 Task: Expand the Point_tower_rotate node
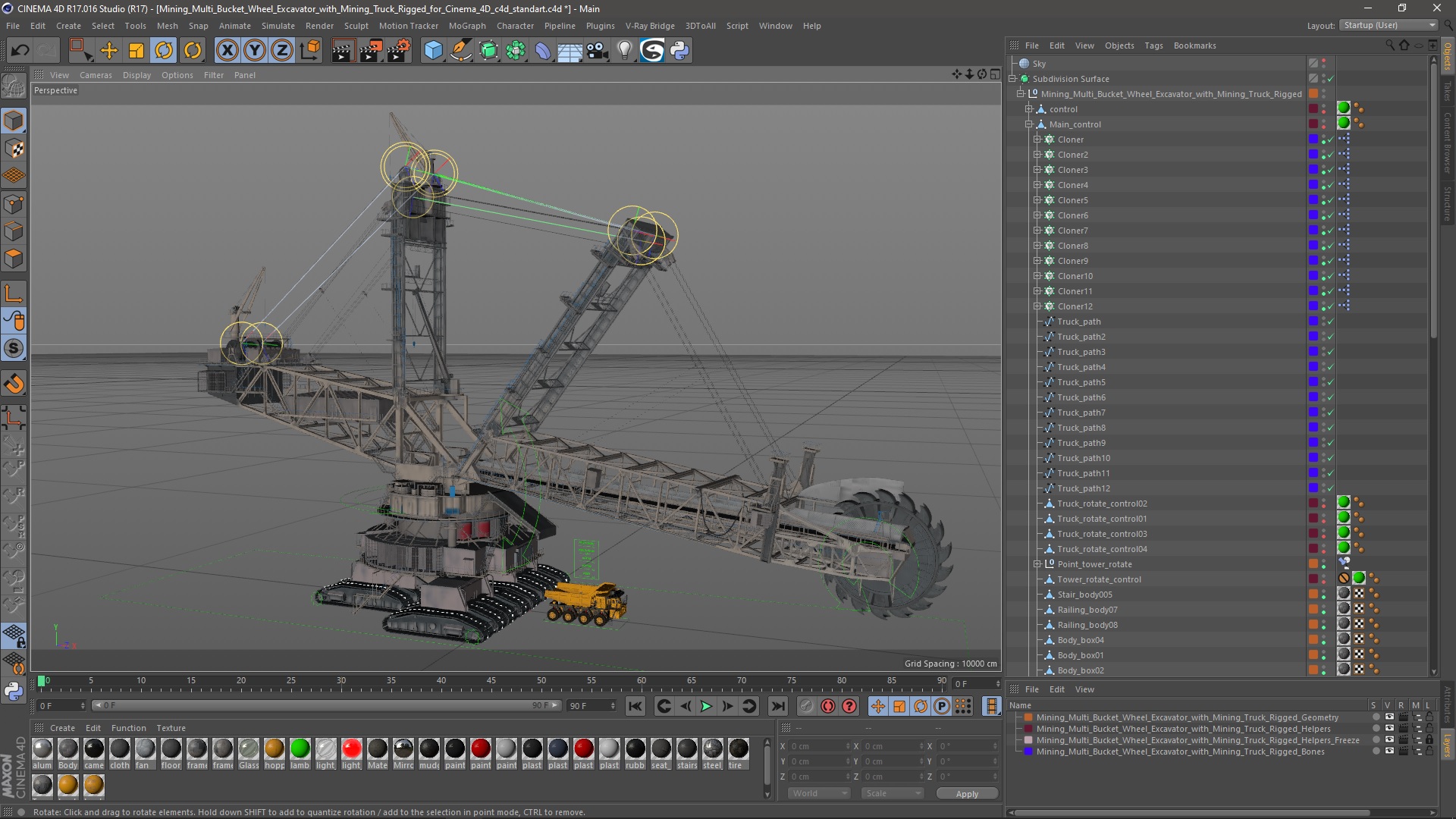coord(1037,564)
